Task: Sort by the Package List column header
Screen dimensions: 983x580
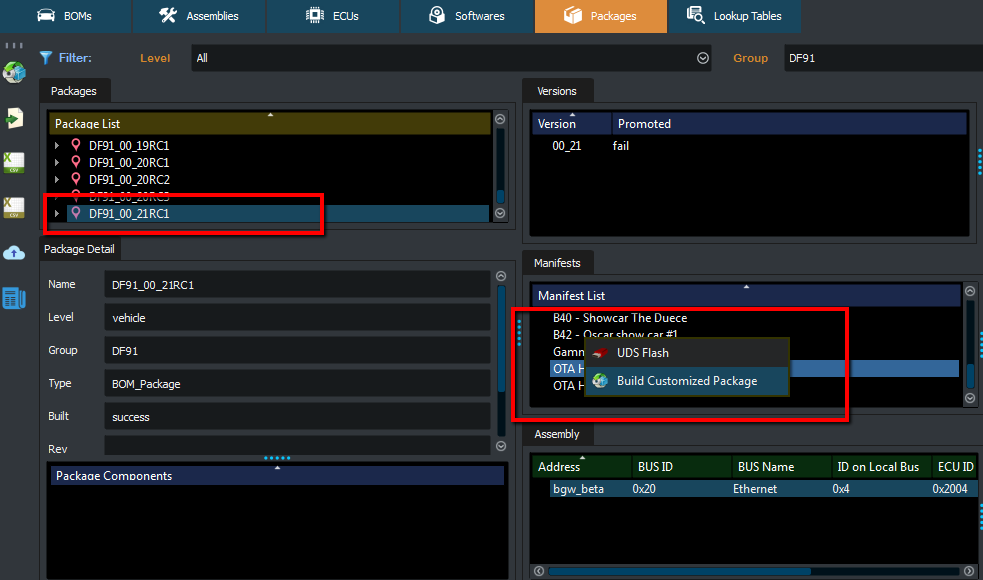Action: pyautogui.click(x=270, y=124)
